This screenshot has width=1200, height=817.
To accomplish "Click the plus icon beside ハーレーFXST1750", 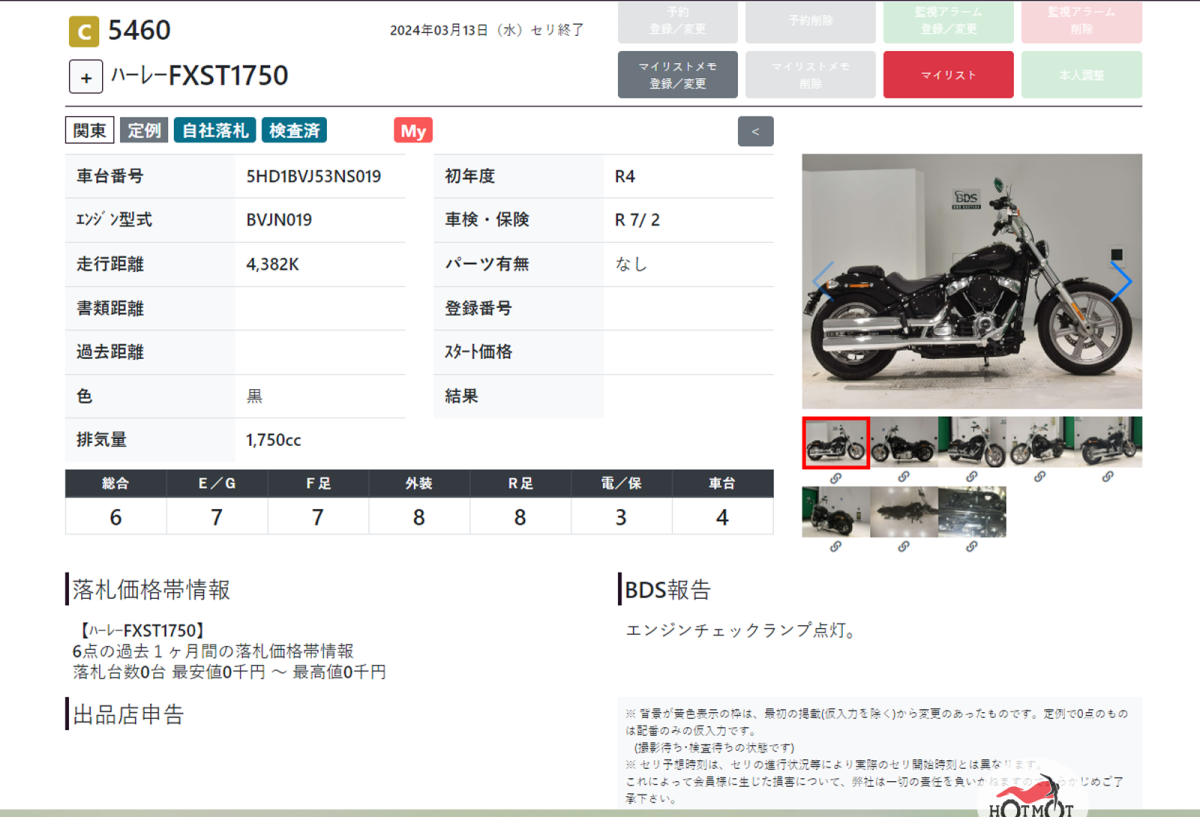I will pyautogui.click(x=86, y=77).
